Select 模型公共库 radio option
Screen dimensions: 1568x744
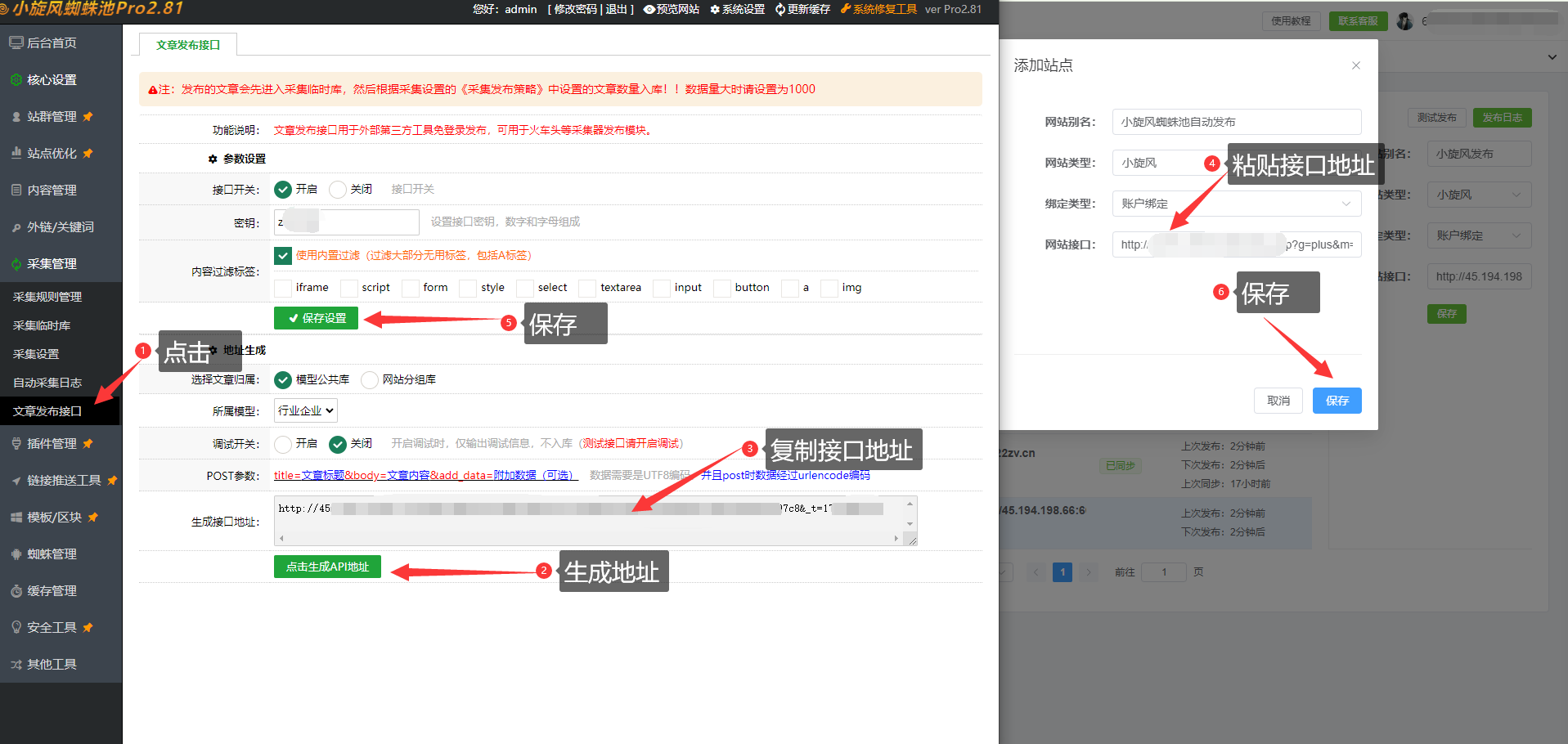pos(283,379)
